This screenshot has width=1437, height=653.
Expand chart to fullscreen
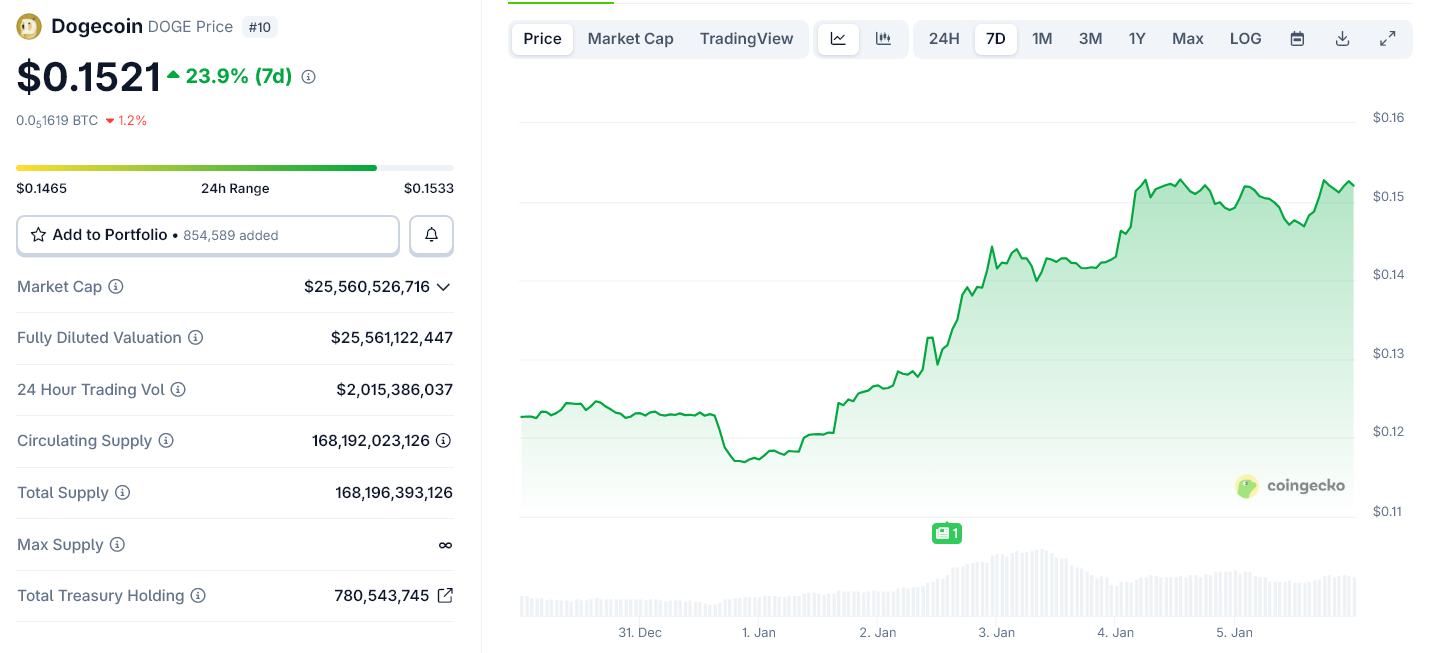[x=1388, y=38]
